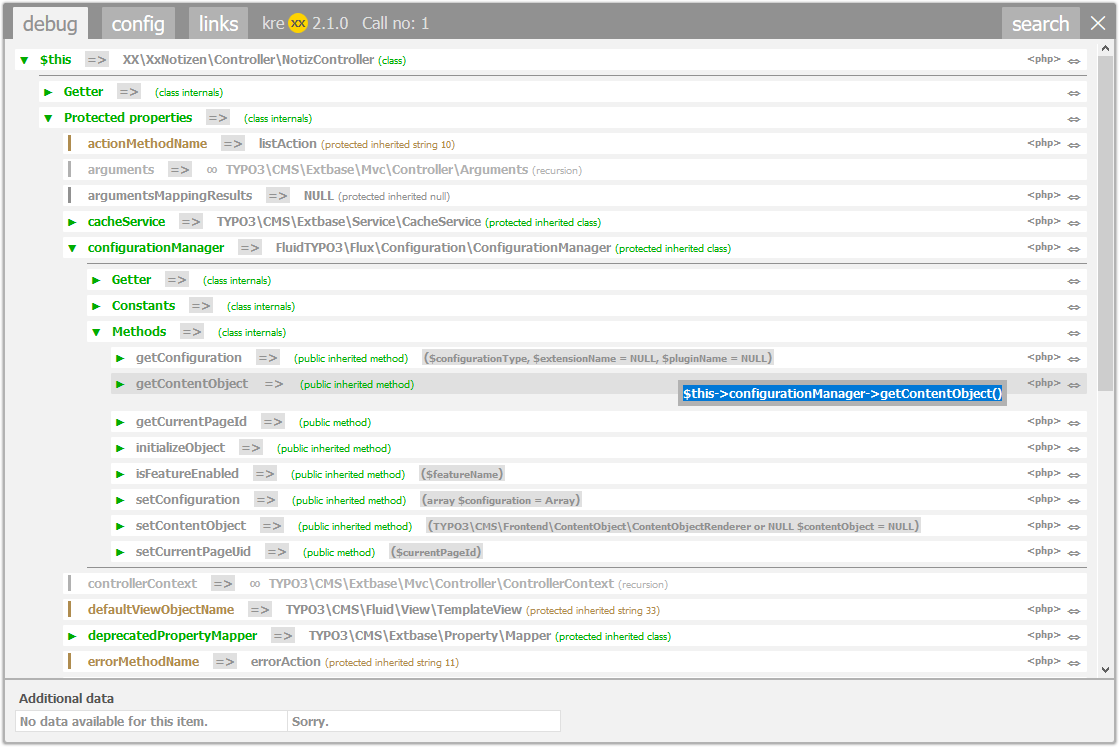Click the XX\XxNotizen\Controller\NotizController class name
The height and width of the screenshot is (747, 1119).
click(248, 60)
